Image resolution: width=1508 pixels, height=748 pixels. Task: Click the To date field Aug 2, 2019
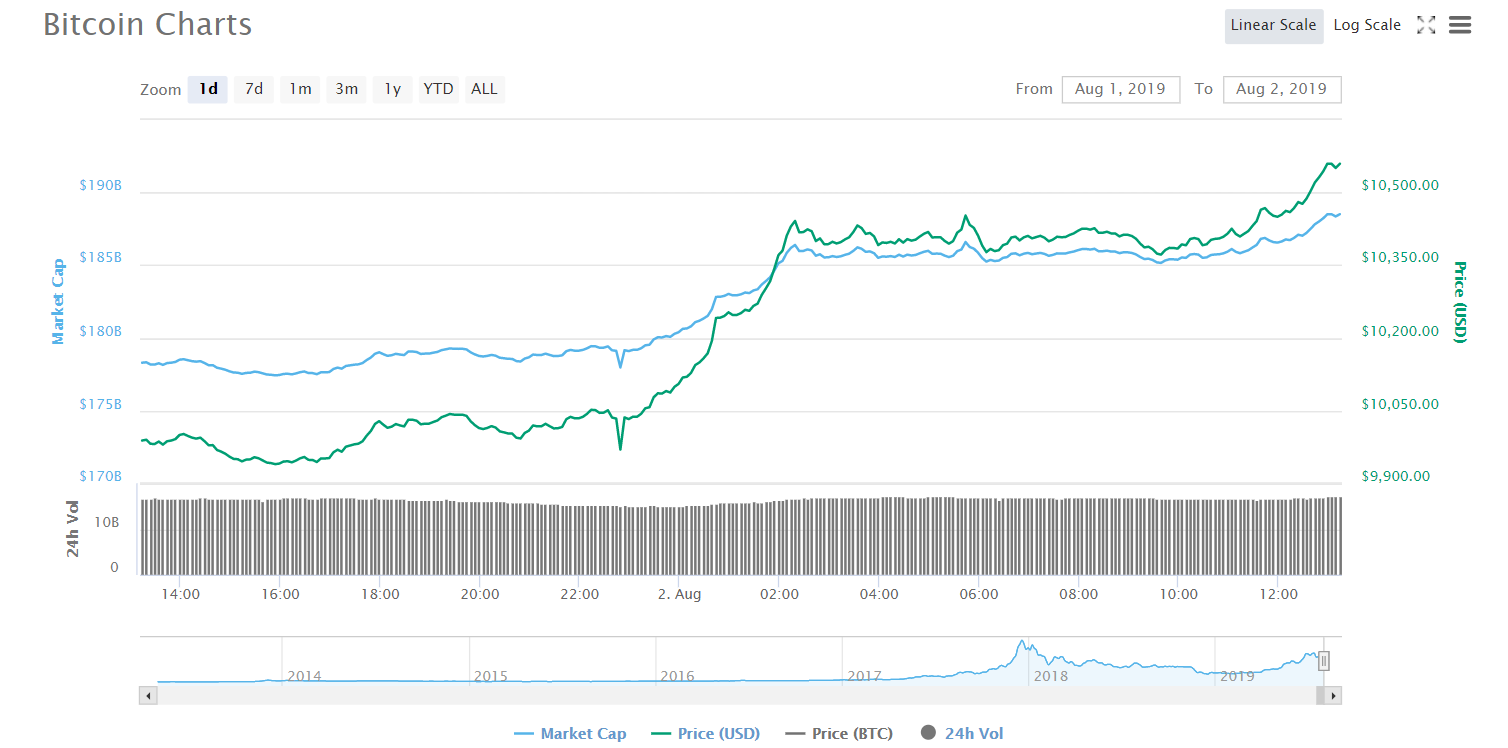point(1282,89)
